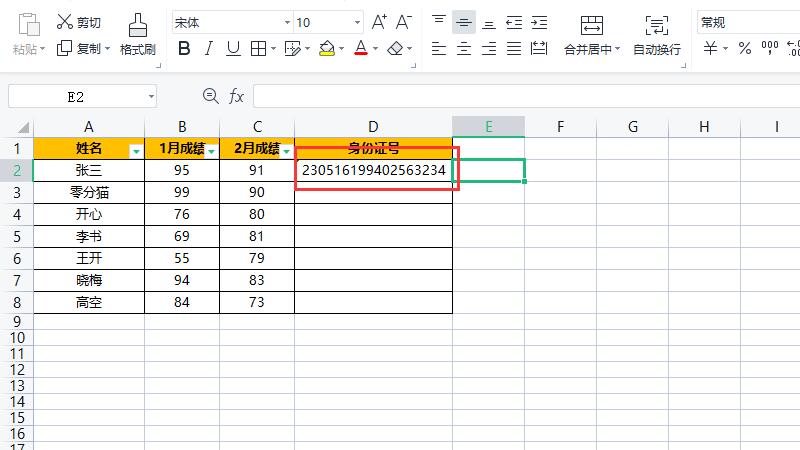Open the Name Box dropdown showing E2
Viewport: 800px width, 450px height.
click(151, 96)
